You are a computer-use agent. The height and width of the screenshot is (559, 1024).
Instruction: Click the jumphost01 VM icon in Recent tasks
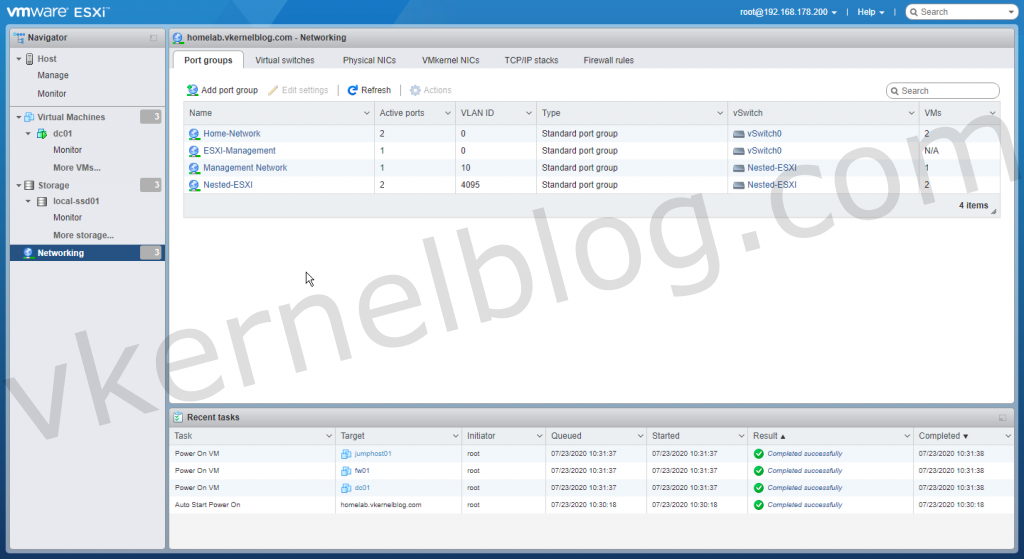tap(346, 453)
